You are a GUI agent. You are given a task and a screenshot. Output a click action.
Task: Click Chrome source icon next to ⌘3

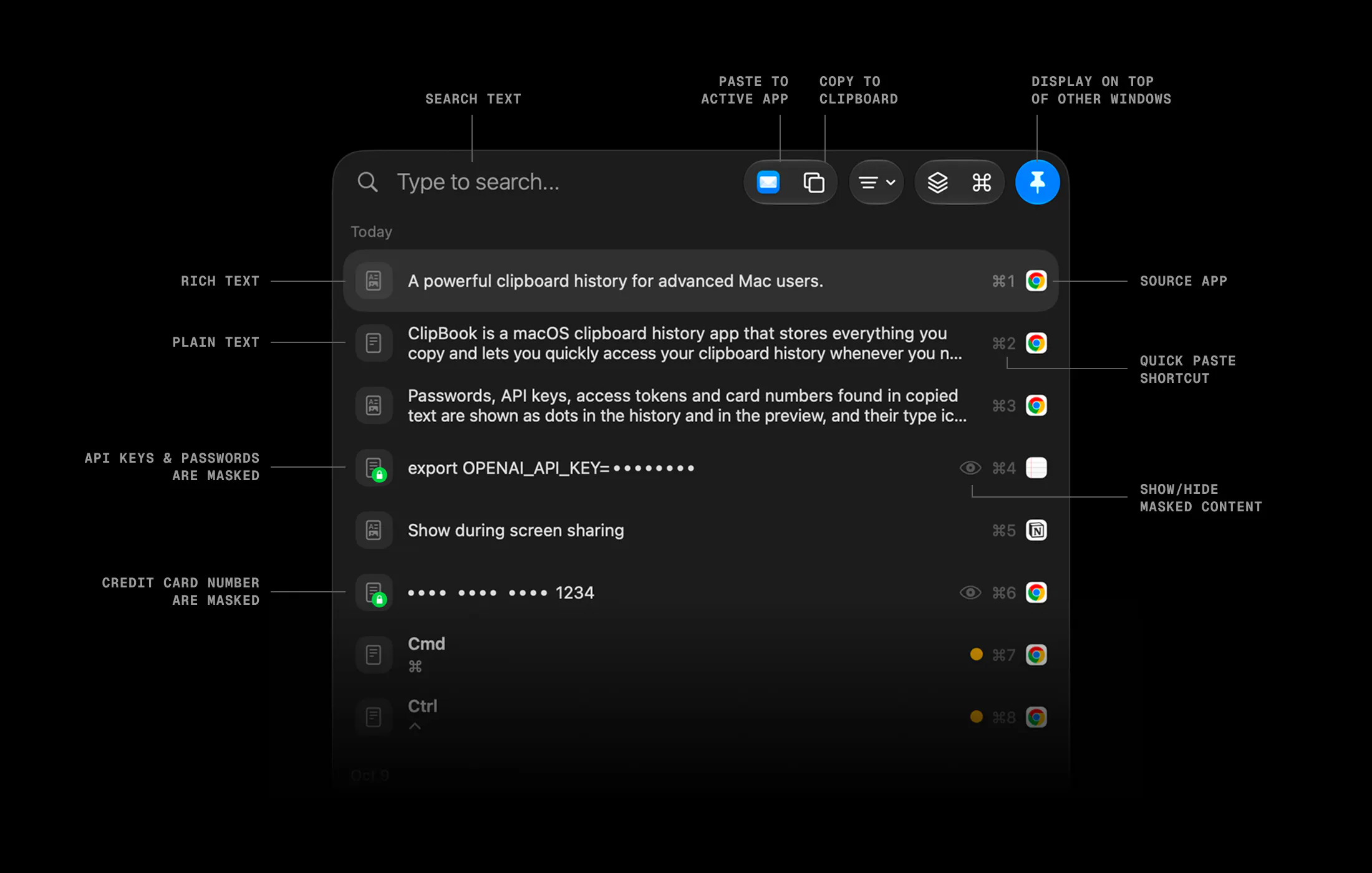(1036, 405)
